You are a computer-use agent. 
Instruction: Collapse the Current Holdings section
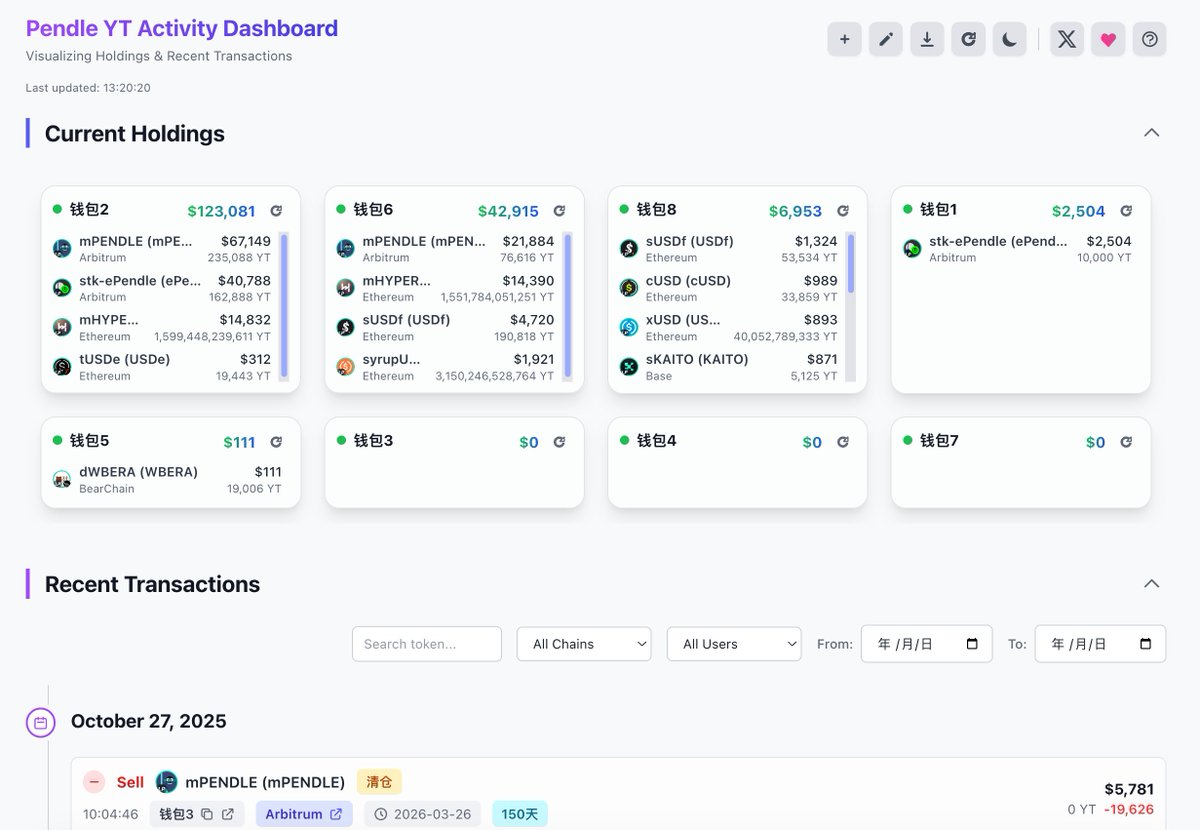click(x=1151, y=133)
